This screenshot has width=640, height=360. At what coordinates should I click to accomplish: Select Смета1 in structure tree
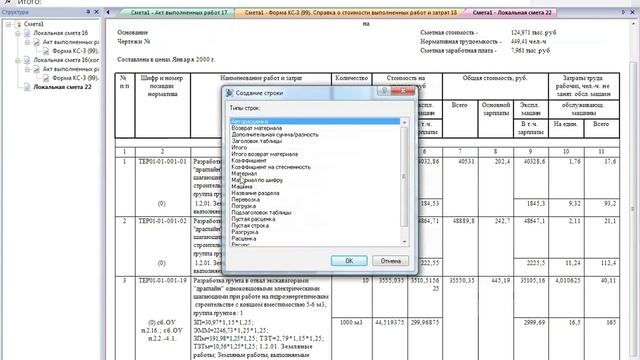tap(33, 24)
